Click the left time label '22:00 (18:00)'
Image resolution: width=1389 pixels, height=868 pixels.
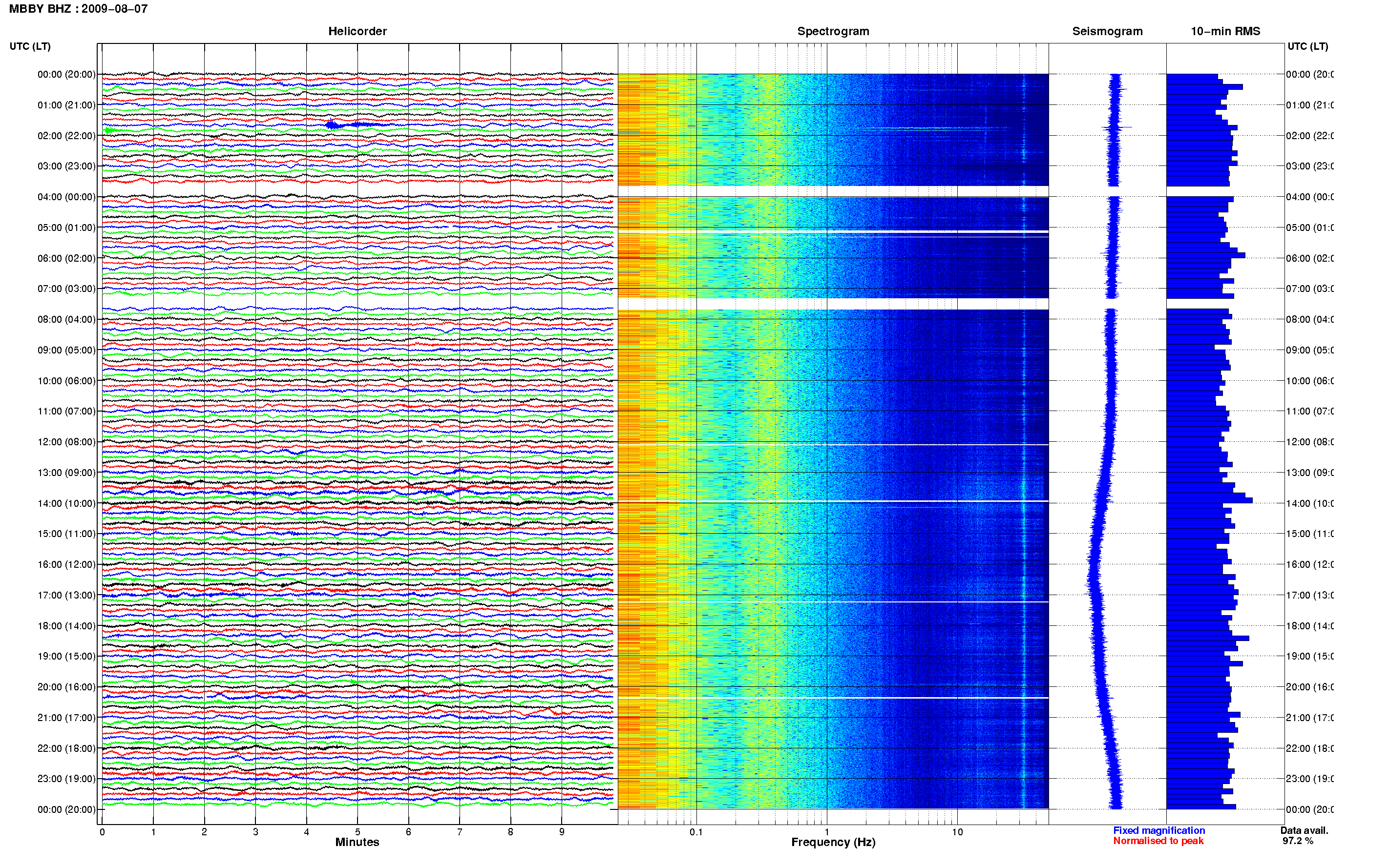[66, 748]
